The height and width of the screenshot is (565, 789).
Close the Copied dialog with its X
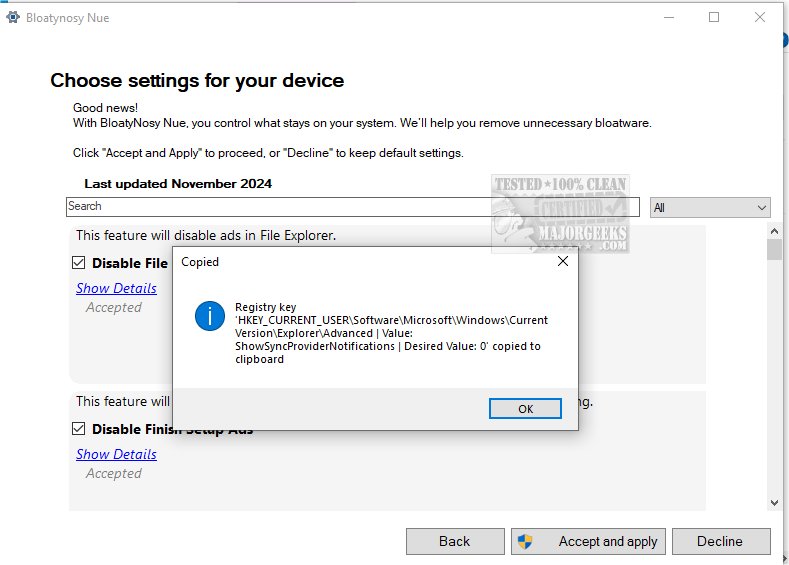point(563,261)
